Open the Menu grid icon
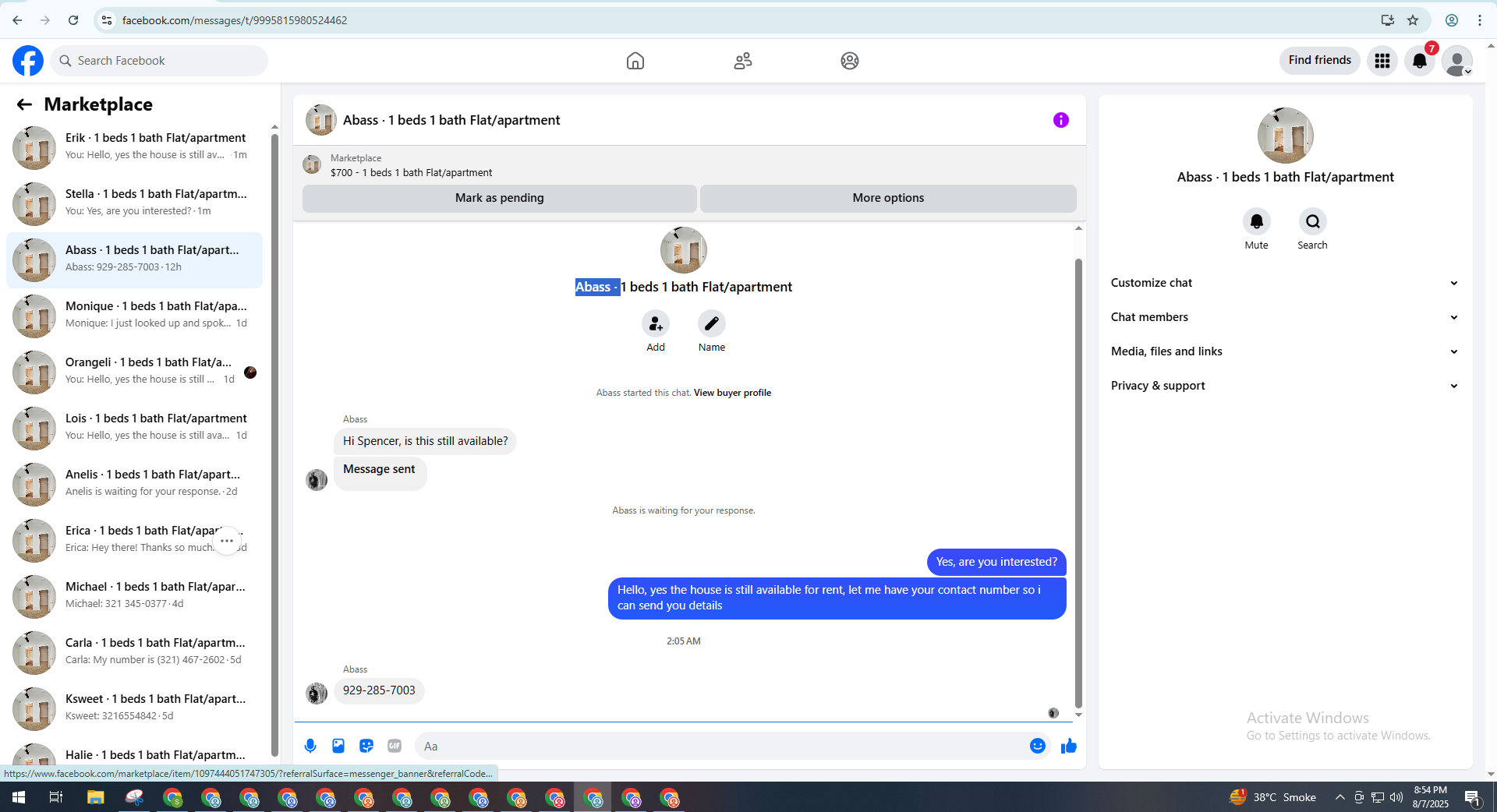 pos(1382,61)
